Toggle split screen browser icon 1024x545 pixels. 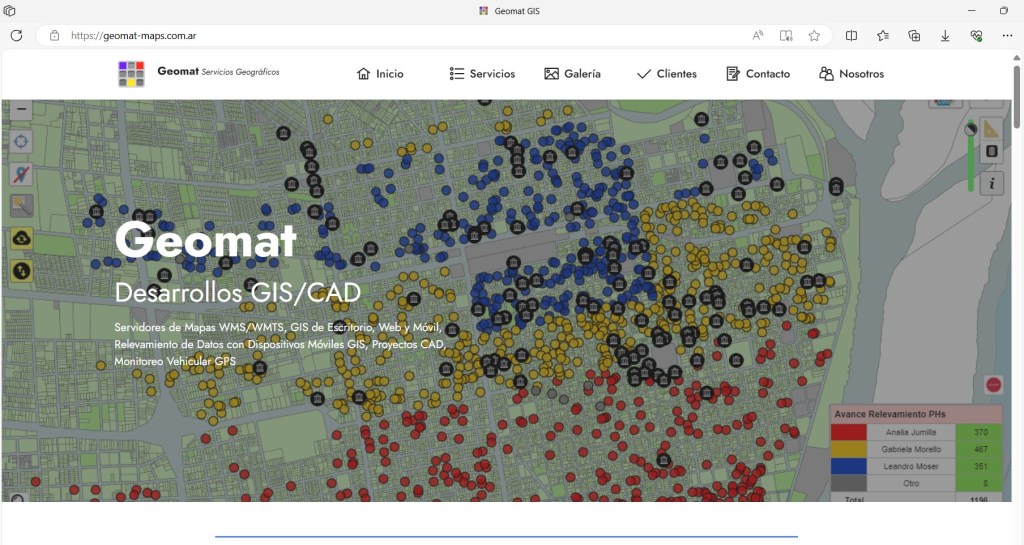pos(852,36)
